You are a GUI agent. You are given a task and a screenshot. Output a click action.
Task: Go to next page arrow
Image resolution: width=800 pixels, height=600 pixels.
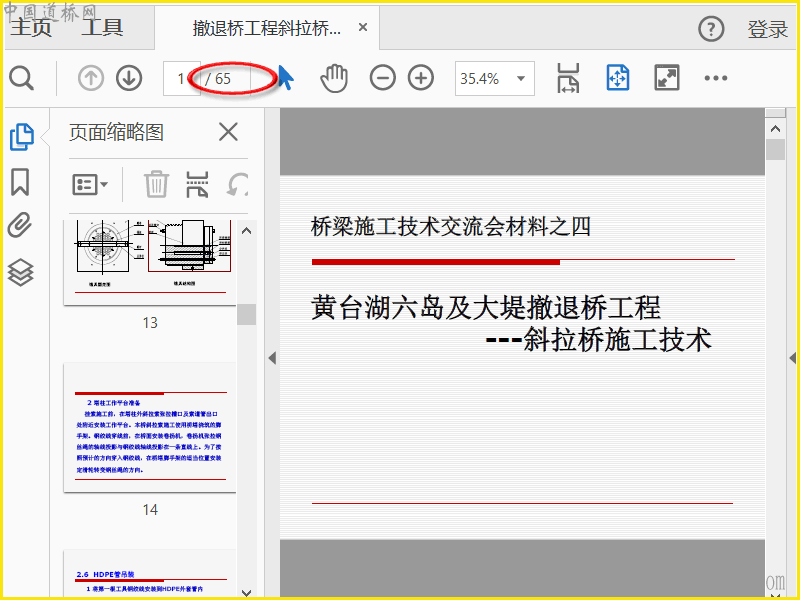point(129,79)
